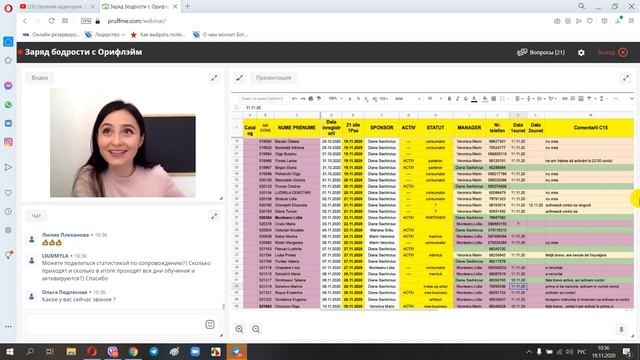Open WhatsApp in Opera sidebar

[x=8, y=104]
